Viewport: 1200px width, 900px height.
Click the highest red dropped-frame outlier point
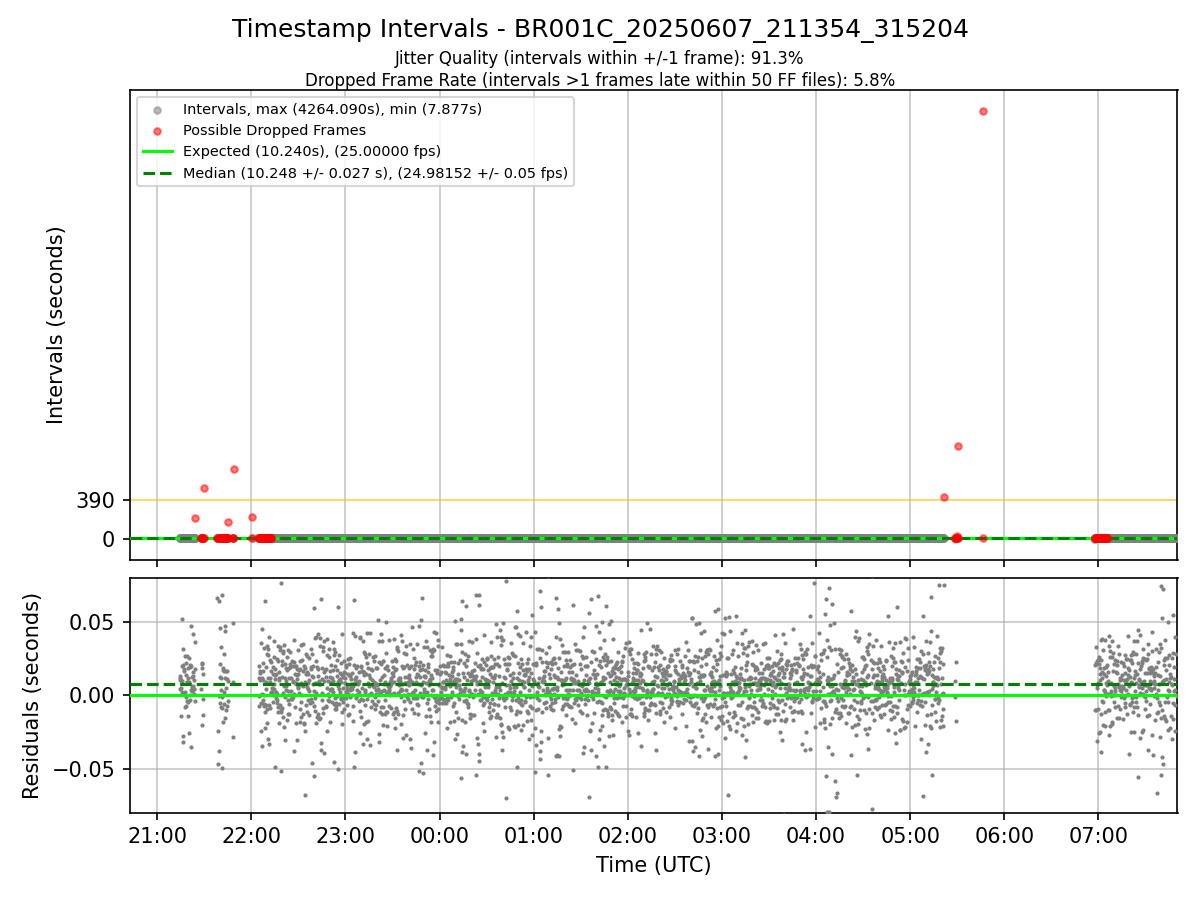pos(983,111)
